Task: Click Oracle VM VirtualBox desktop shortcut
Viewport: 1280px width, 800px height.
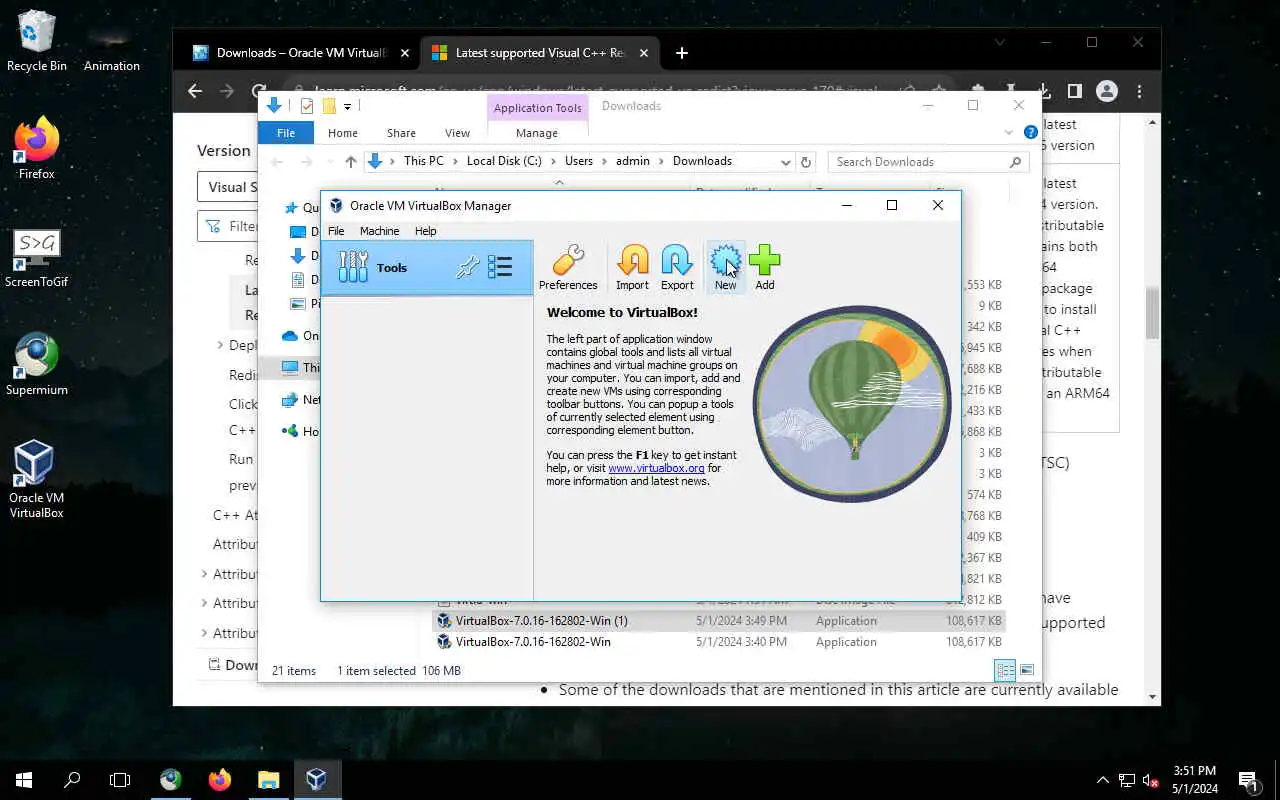Action: (36, 480)
